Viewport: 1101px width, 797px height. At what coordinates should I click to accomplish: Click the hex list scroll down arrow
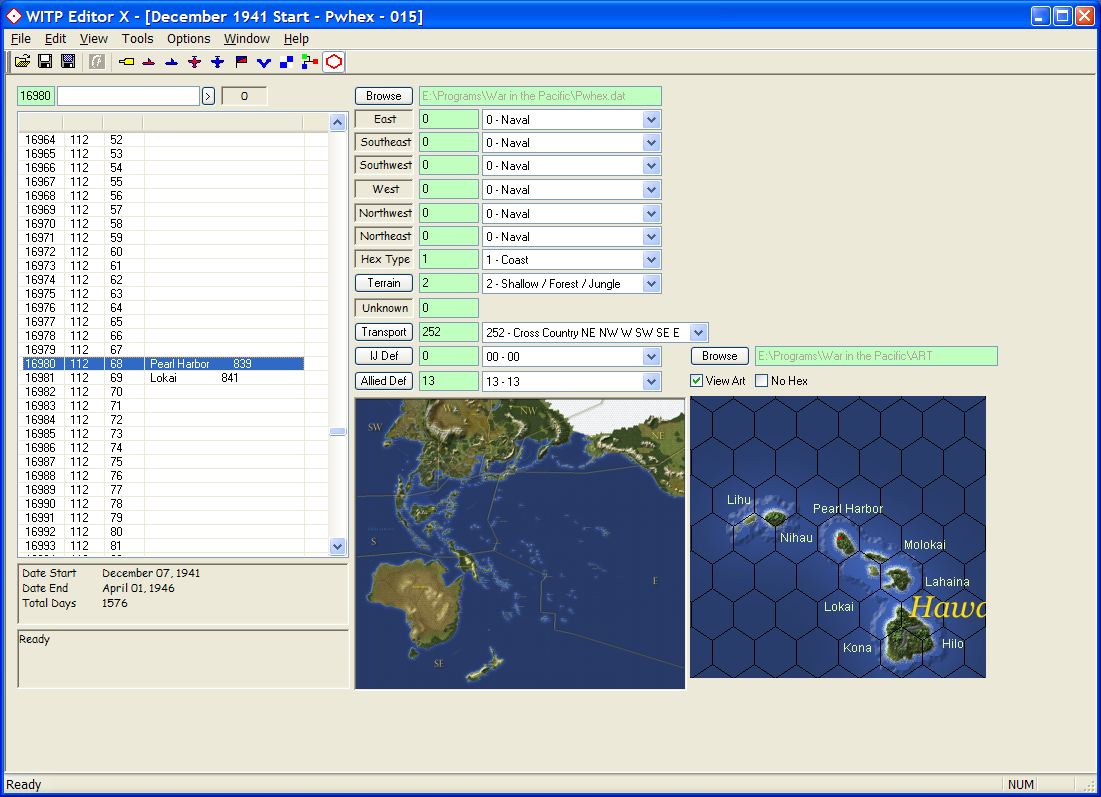coord(338,546)
